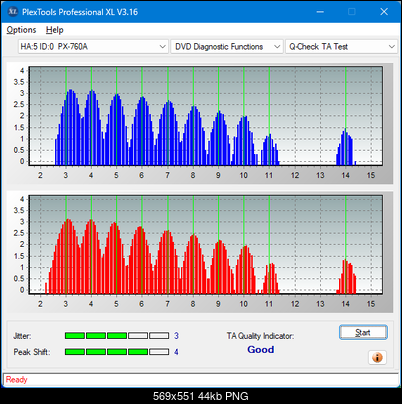The image size is (402, 404).
Task: Open the Options menu
Action: [x=21, y=30]
